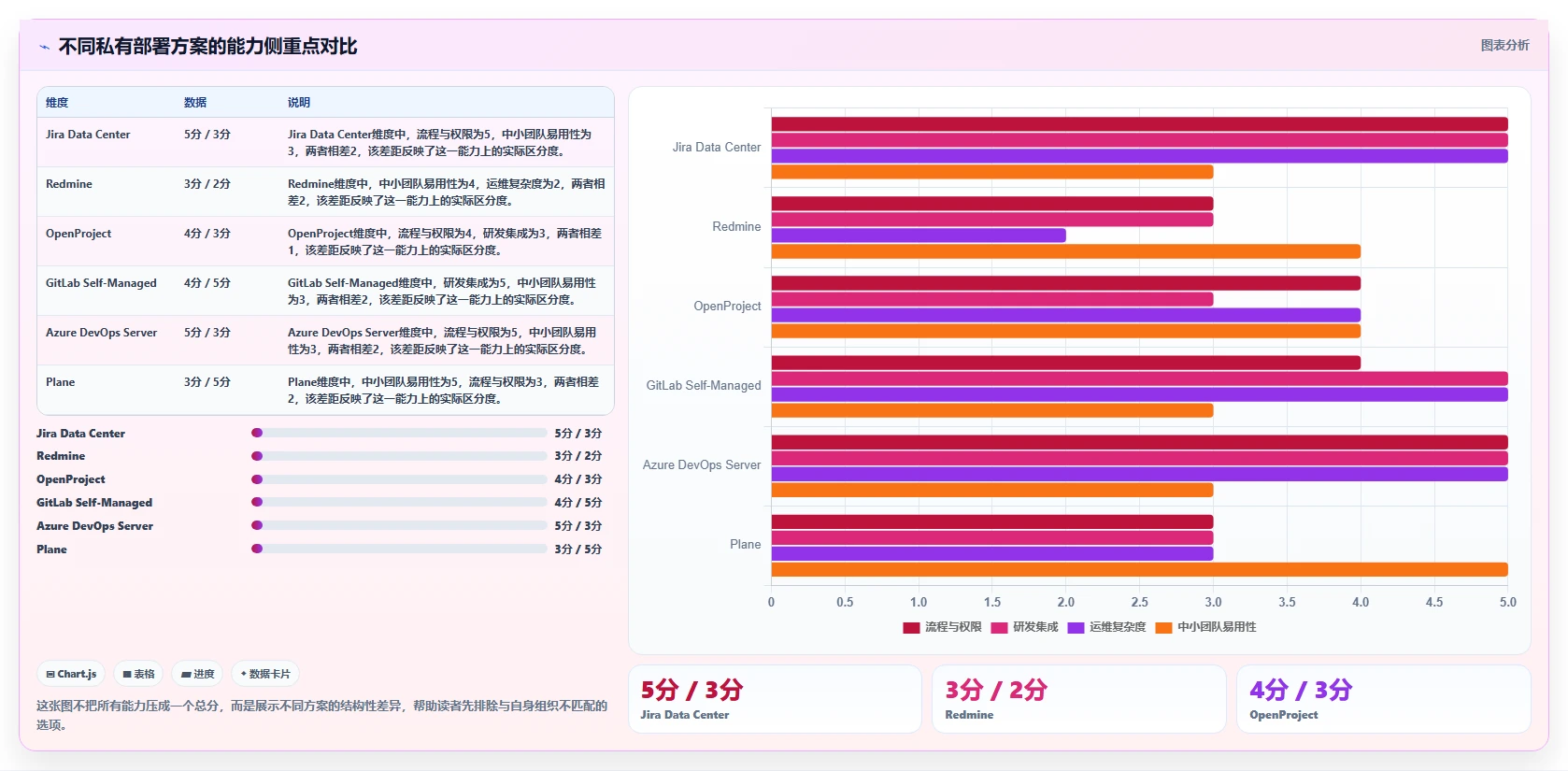The image size is (1568, 771).
Task: Select the 数据 table column header
Action: tap(195, 103)
